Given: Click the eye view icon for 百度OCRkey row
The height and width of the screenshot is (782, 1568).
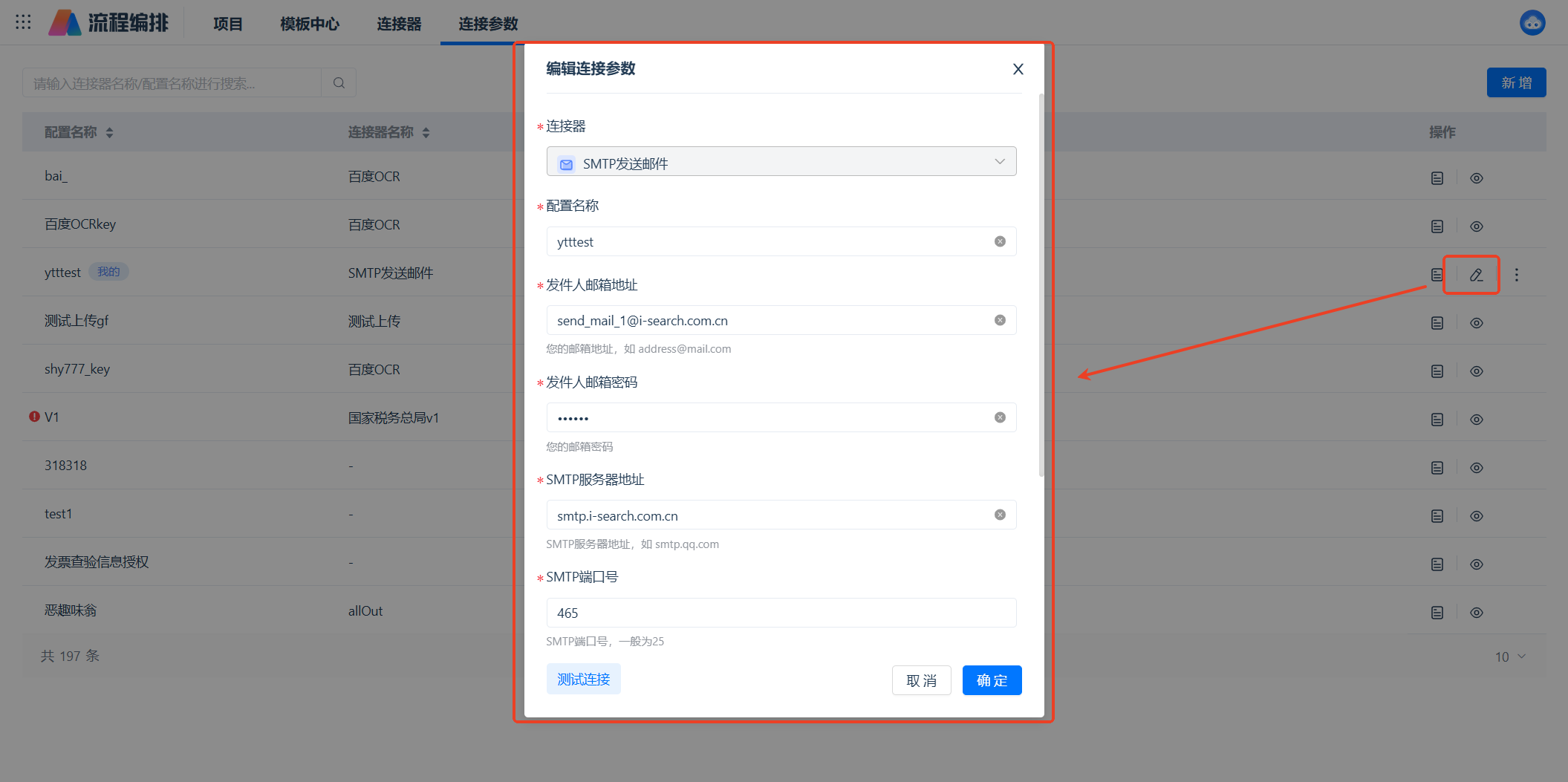Looking at the screenshot, I should pos(1477,227).
